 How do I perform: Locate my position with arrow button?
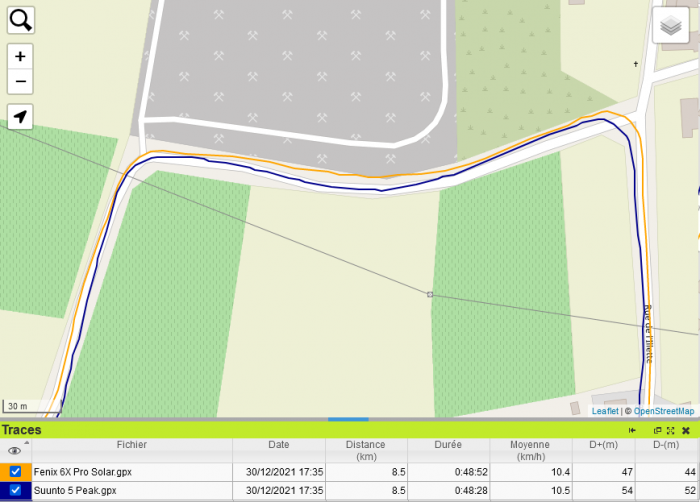pos(20,117)
